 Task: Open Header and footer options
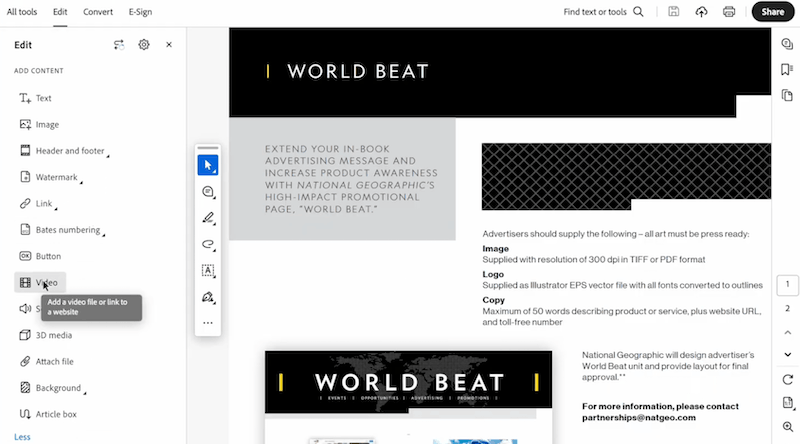click(x=64, y=151)
